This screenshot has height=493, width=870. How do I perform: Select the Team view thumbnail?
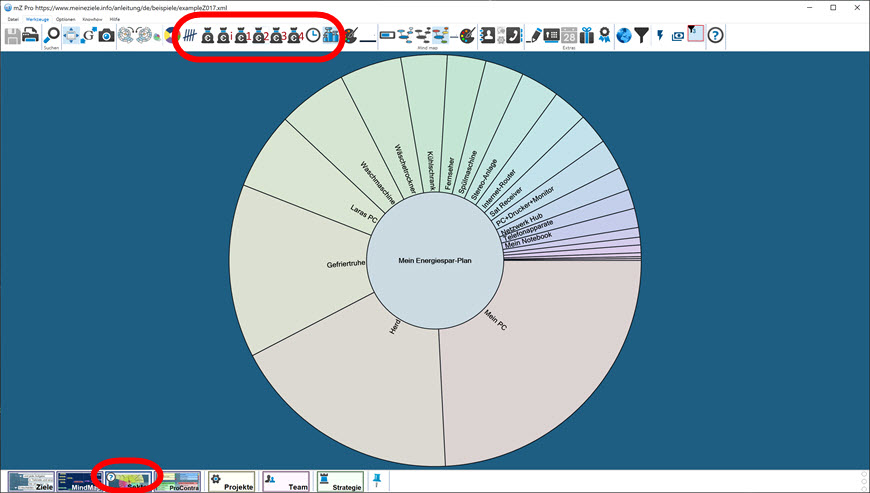(285, 481)
